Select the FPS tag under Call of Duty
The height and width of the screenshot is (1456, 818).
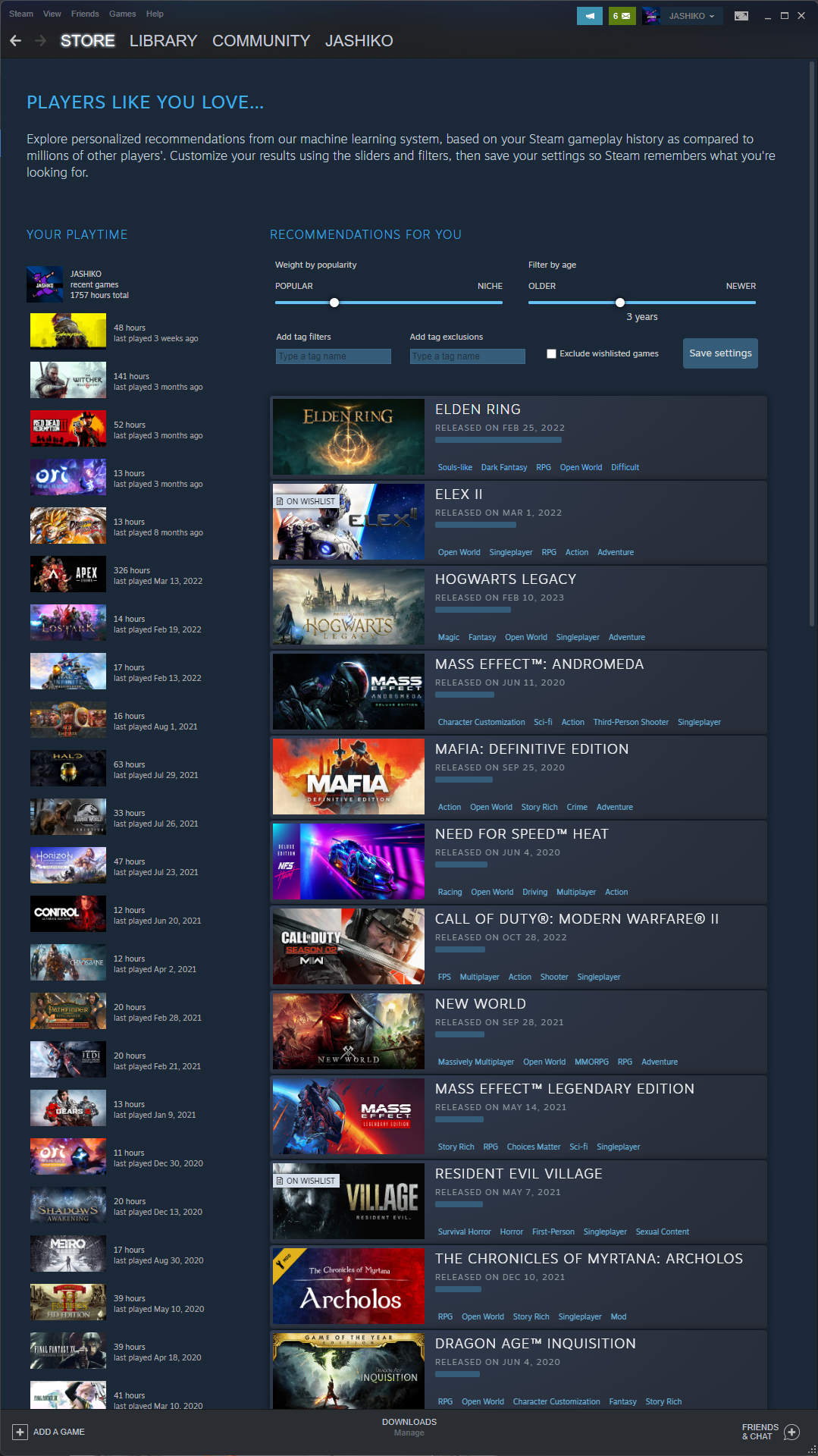click(444, 977)
